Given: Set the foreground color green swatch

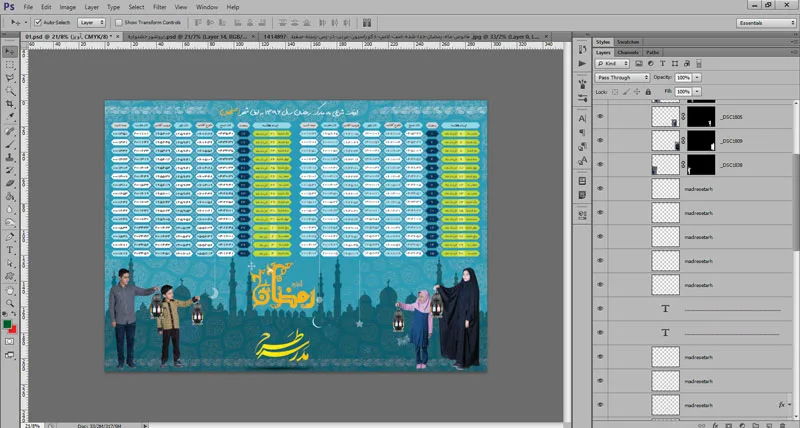Looking at the screenshot, I should tap(7, 324).
